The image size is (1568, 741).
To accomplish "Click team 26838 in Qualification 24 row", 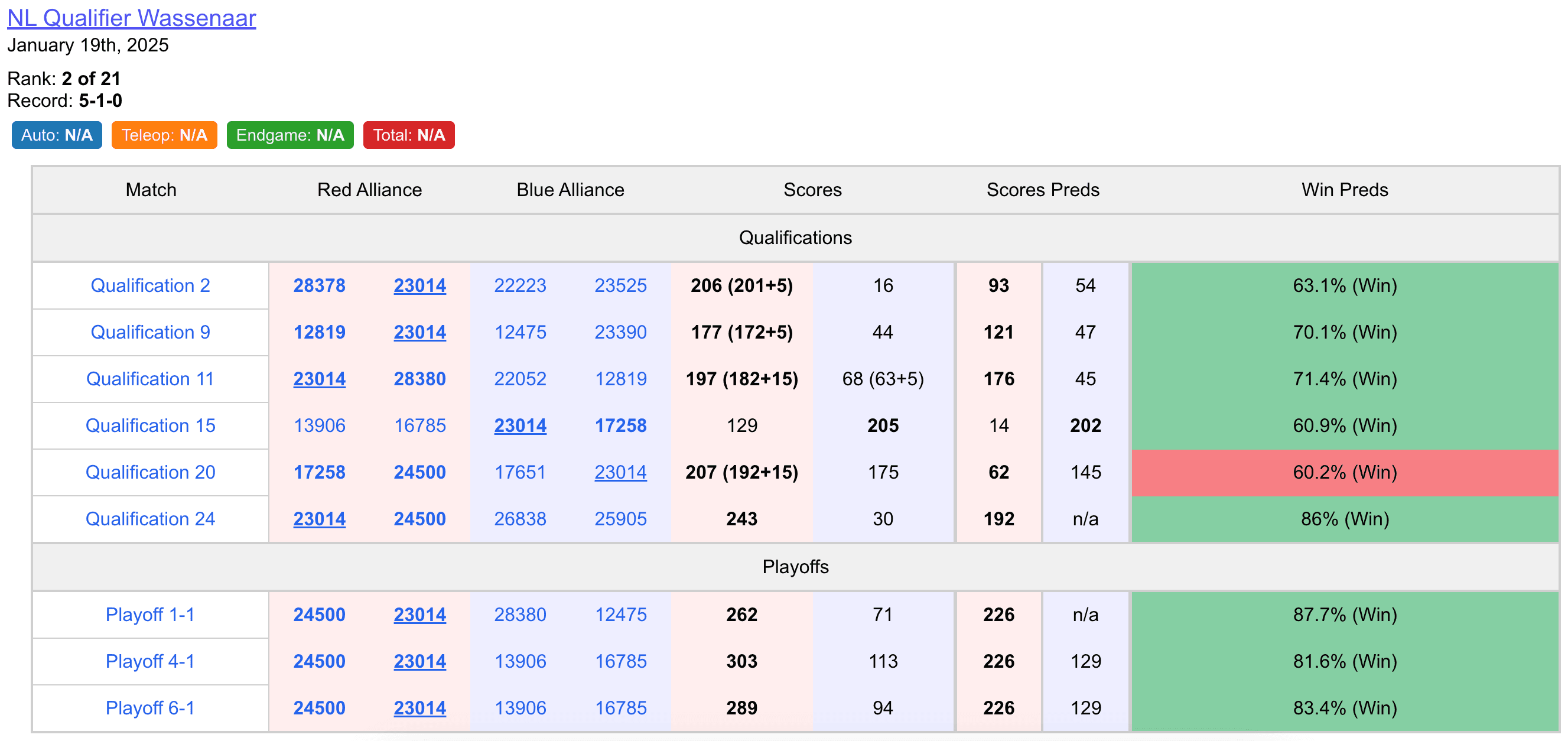I will click(521, 519).
